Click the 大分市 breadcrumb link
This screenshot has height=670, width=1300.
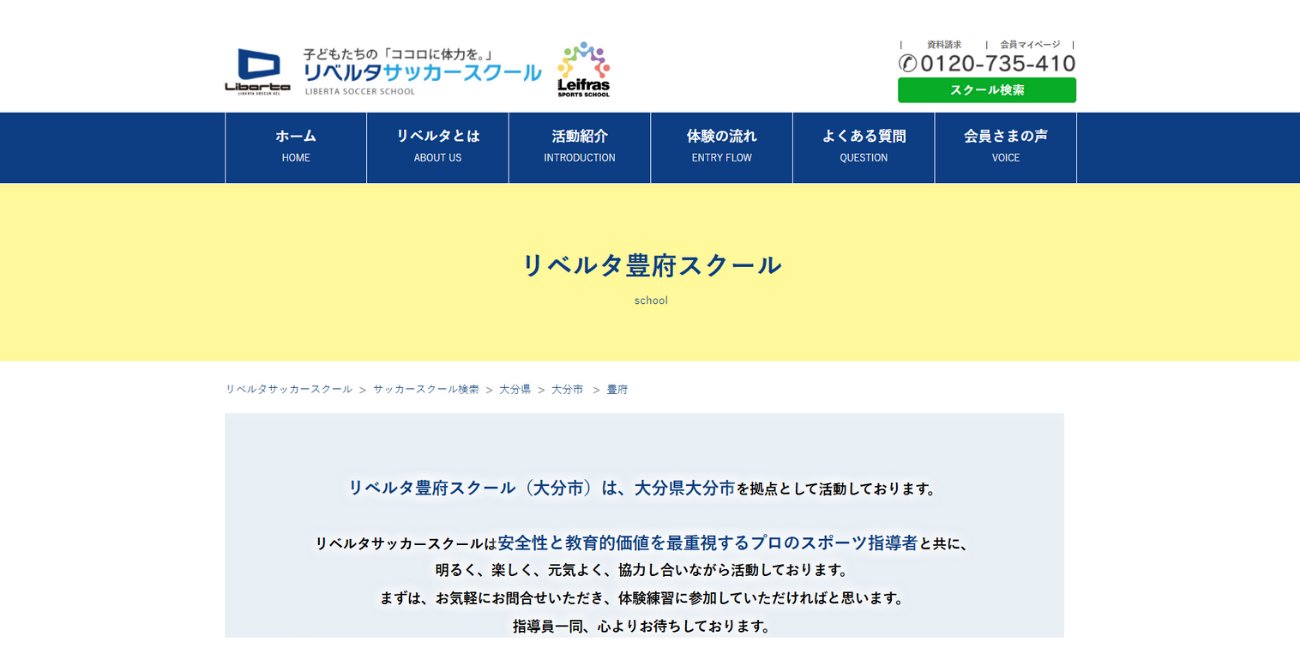point(567,389)
